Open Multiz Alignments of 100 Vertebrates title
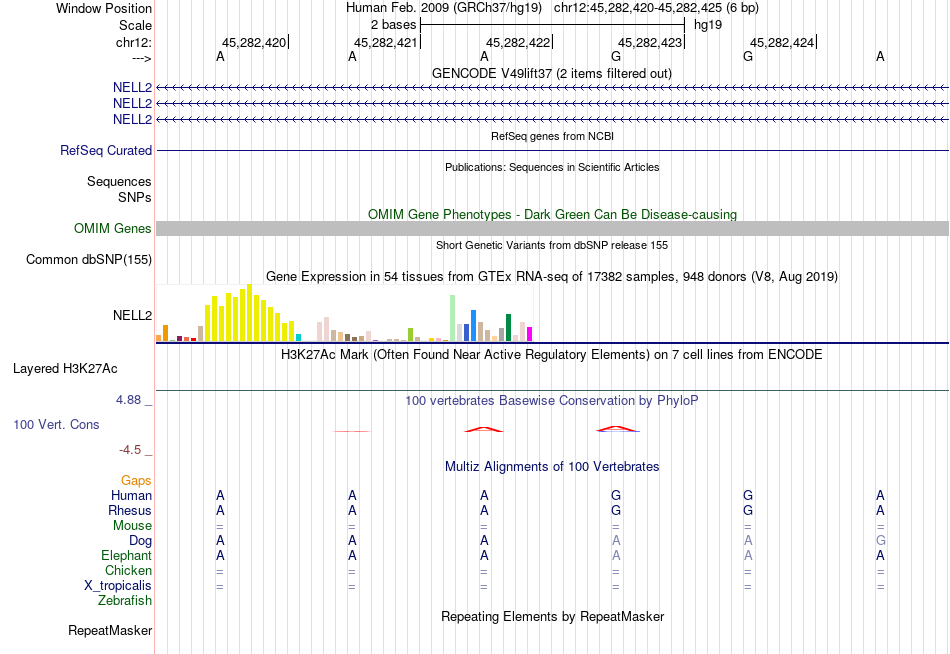This screenshot has height=654, width=950. 552,467
